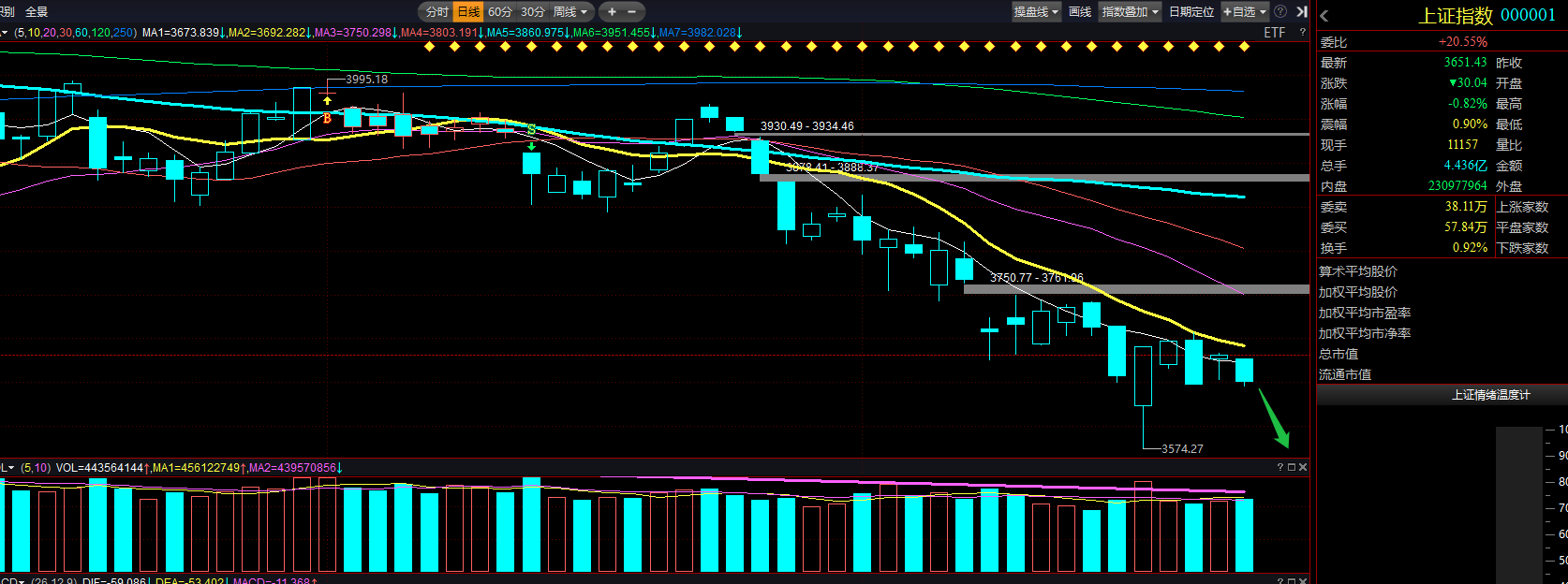Click the 流通市值 row label
Screen dimensions: 1568x584
1345,374
